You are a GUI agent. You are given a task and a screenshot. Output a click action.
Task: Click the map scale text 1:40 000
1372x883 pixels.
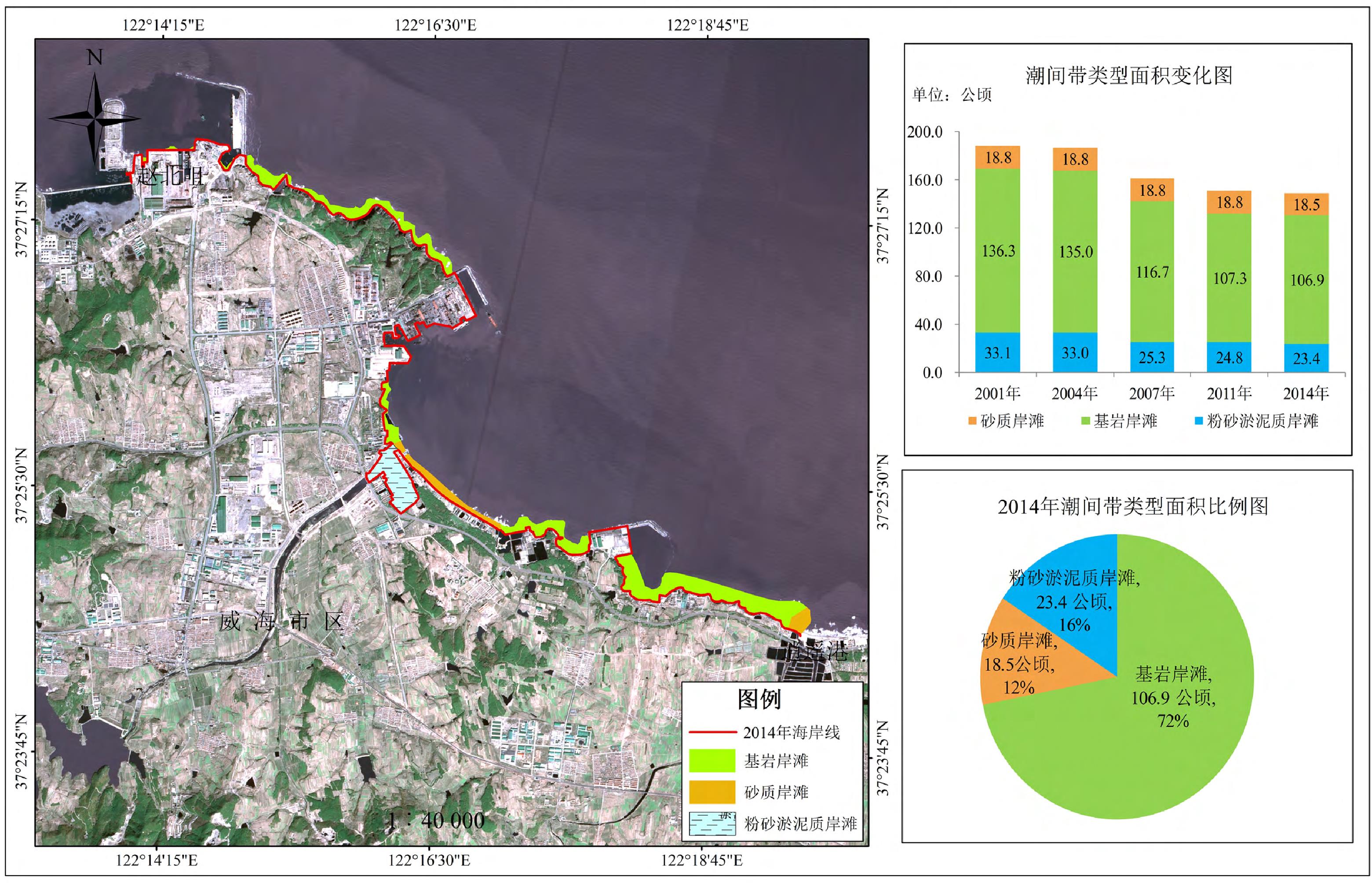(436, 821)
